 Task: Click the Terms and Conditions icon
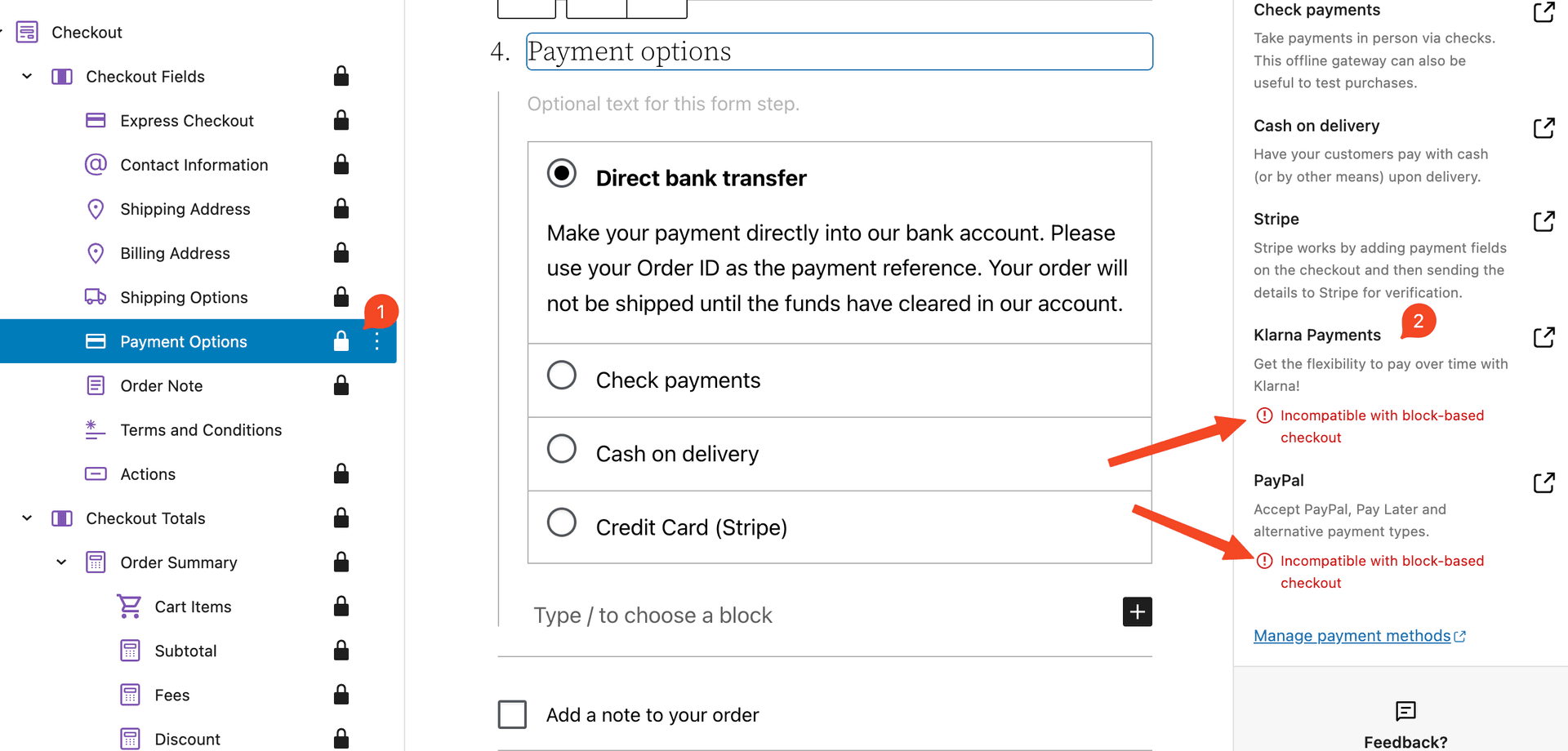point(95,429)
